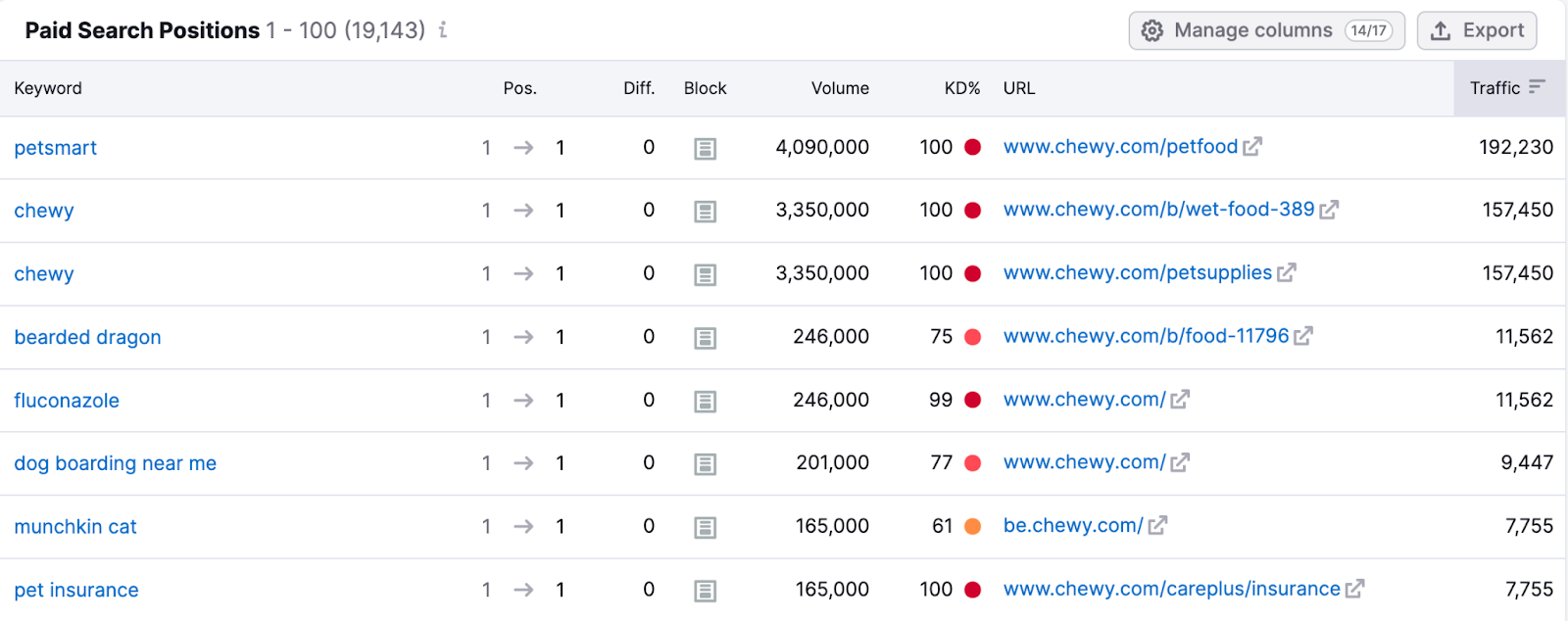
Task: Click external link icon after petfood URL
Action: (1252, 147)
